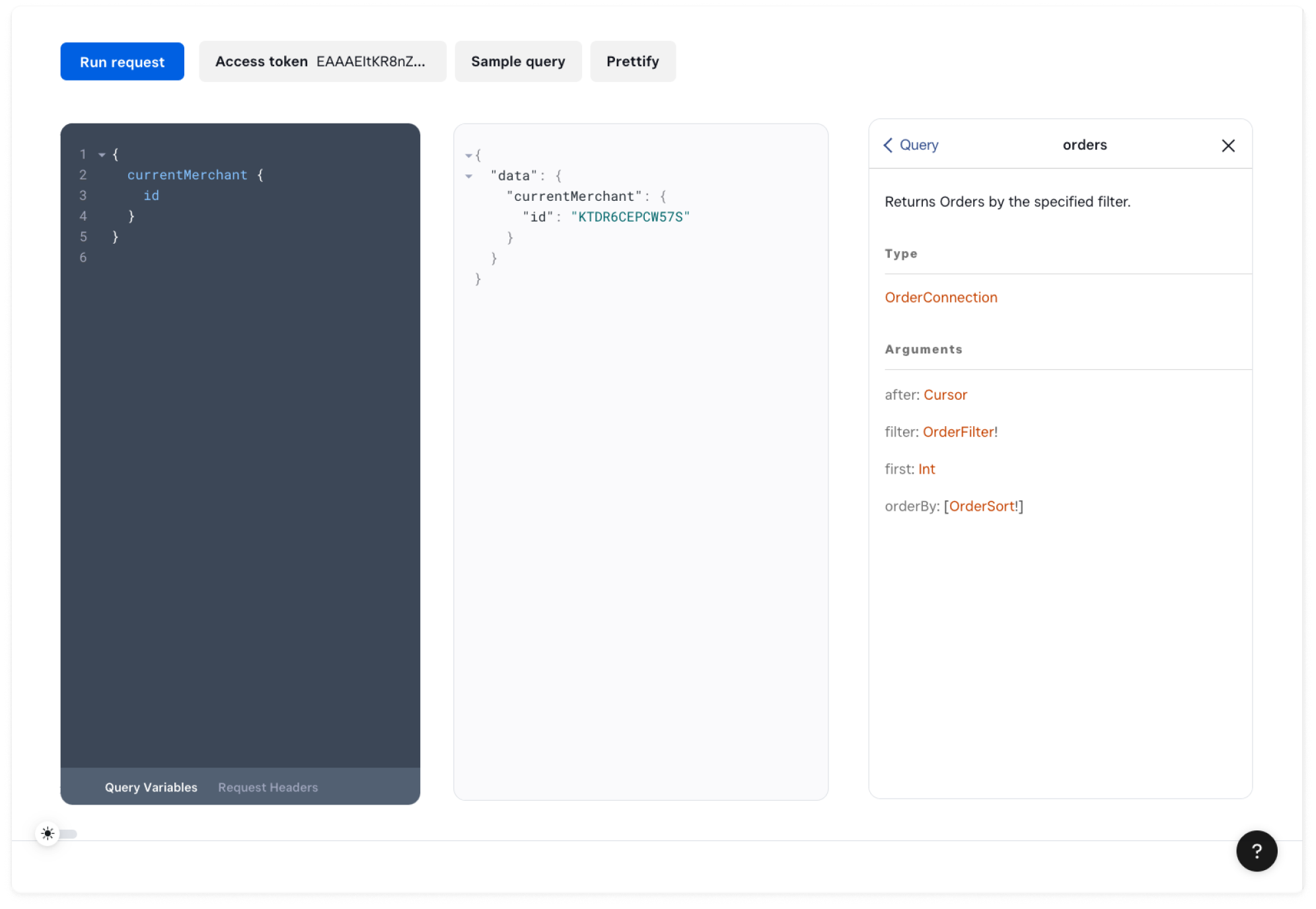This screenshot has width=1316, height=909.
Task: Prettify the query code
Action: coord(632,61)
